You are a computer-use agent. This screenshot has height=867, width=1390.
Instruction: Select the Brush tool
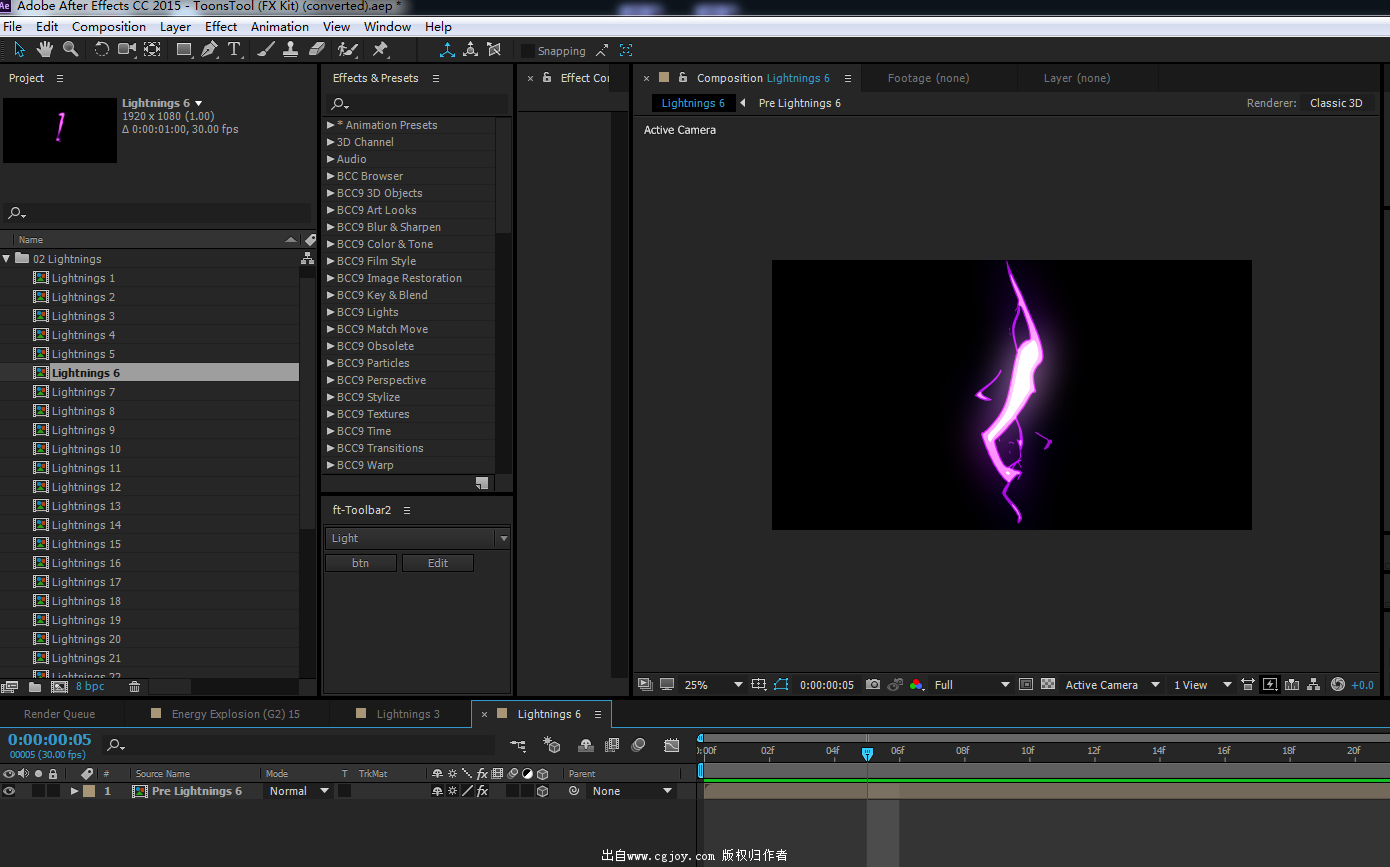click(266, 49)
